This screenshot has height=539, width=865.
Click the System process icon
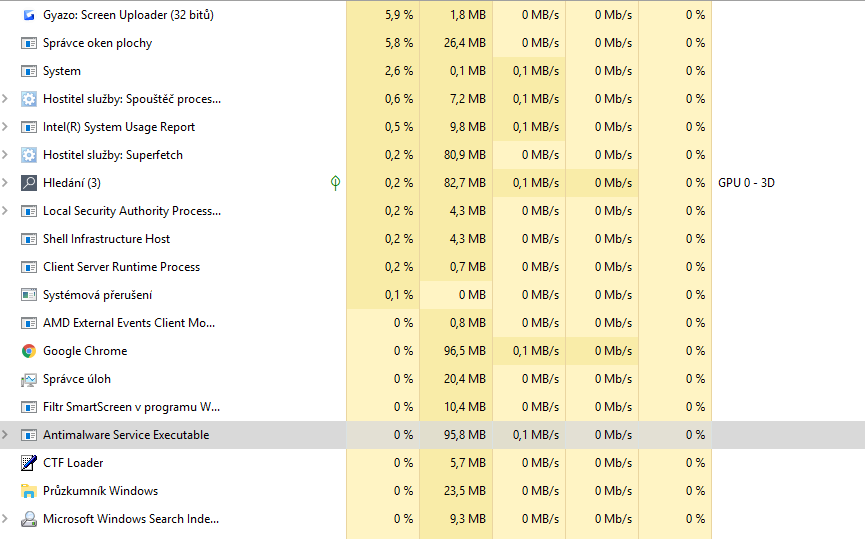click(29, 71)
